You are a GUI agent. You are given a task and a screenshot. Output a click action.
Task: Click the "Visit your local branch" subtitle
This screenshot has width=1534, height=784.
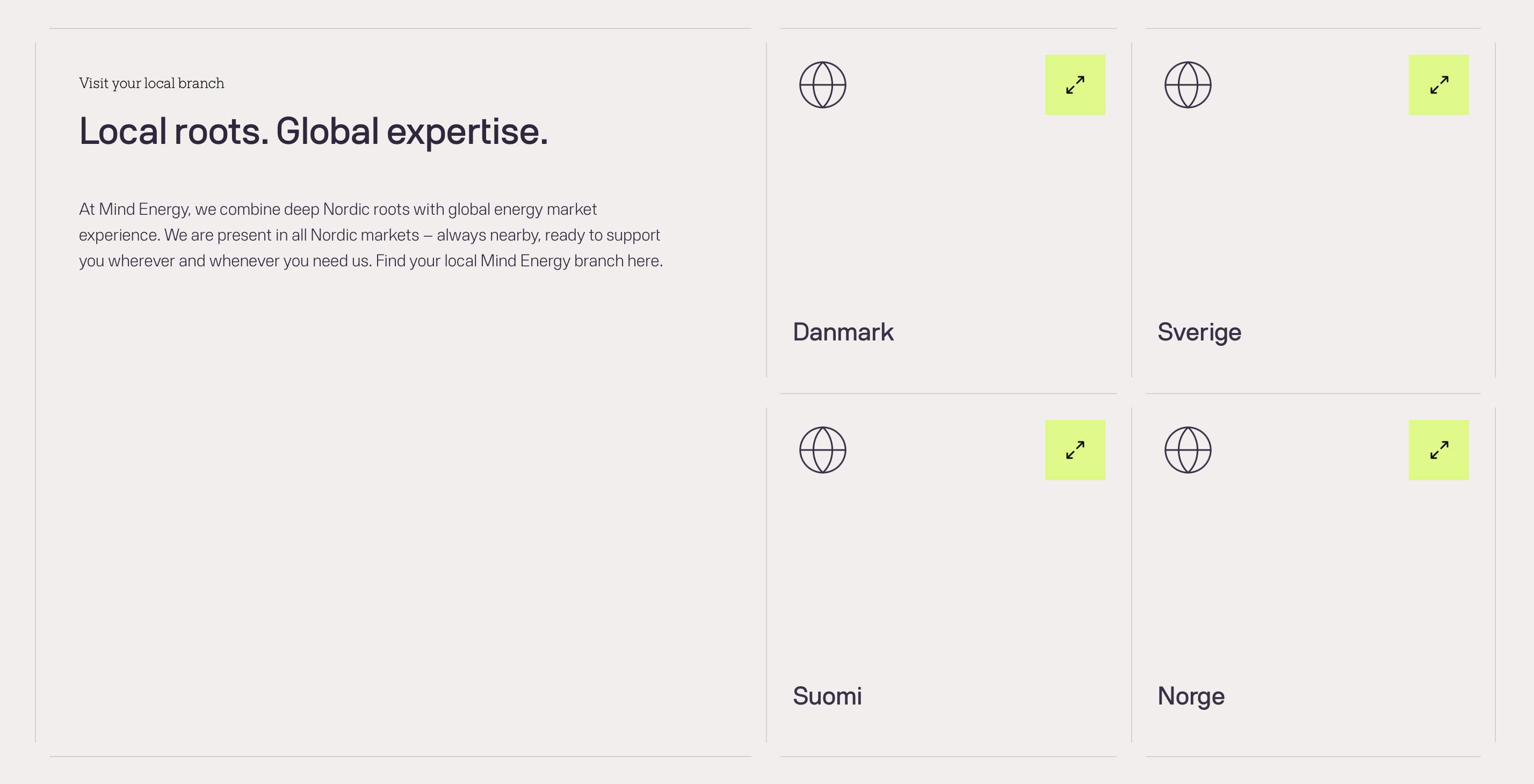click(x=151, y=83)
